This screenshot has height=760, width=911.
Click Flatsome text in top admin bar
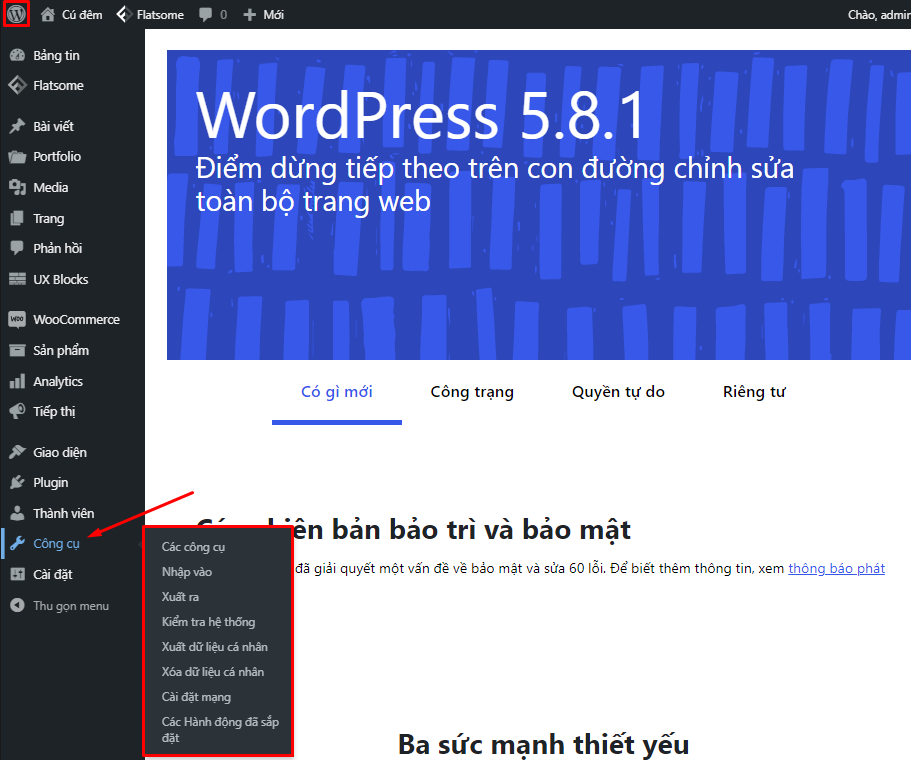point(160,15)
